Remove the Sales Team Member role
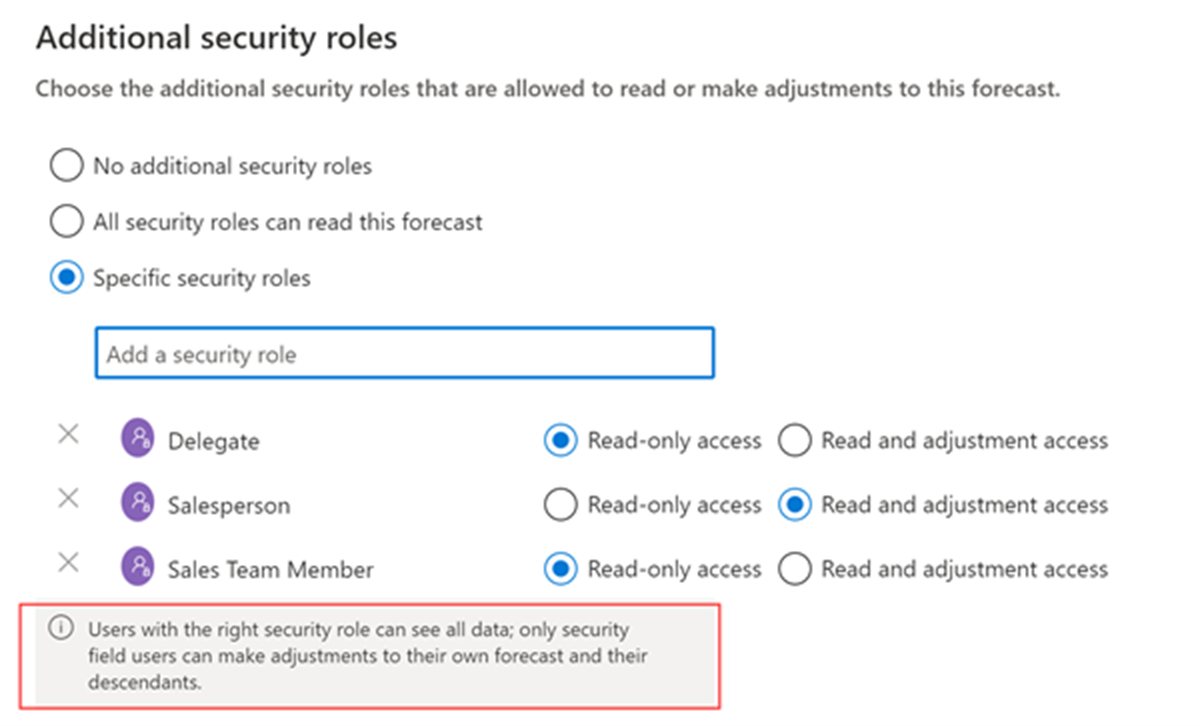The image size is (1200, 726). click(67, 563)
